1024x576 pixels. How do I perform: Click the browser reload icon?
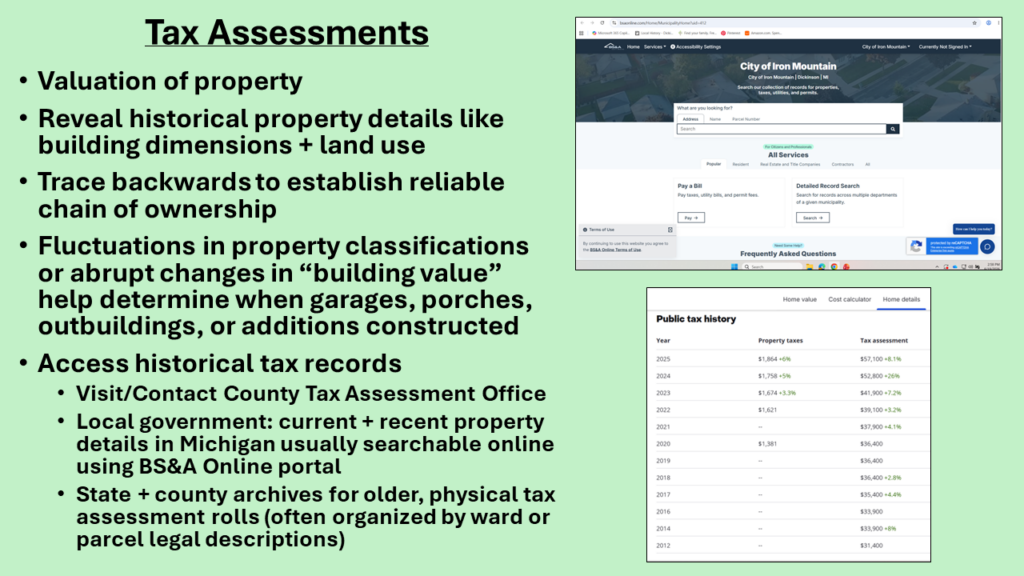coord(602,23)
